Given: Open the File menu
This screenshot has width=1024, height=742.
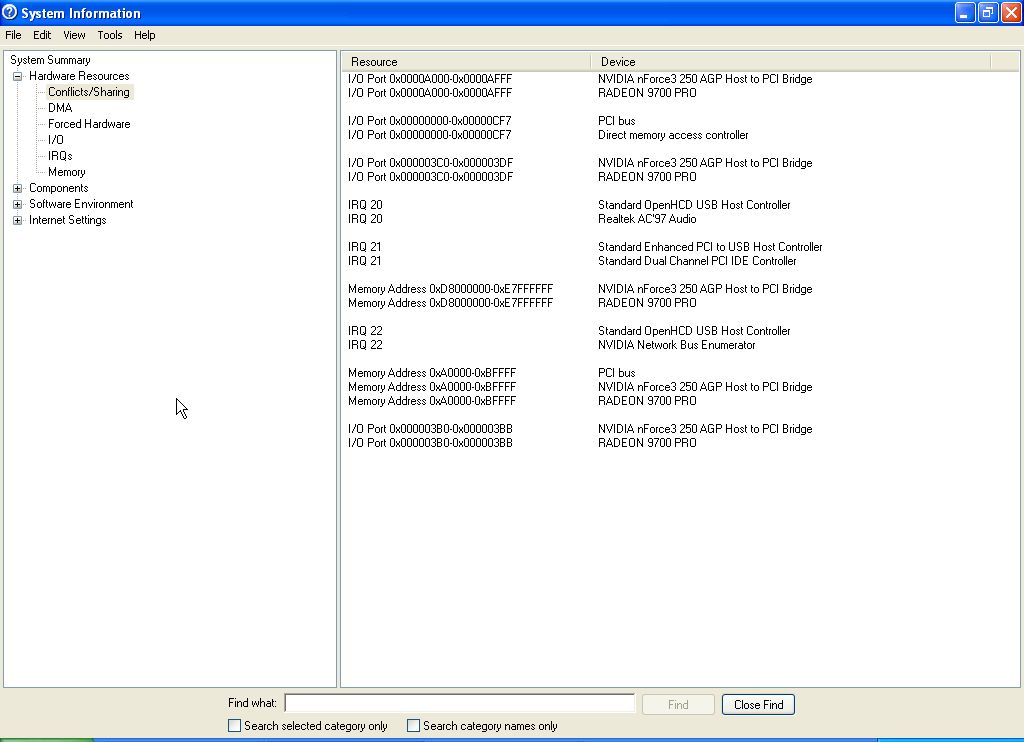Looking at the screenshot, I should (x=13, y=35).
